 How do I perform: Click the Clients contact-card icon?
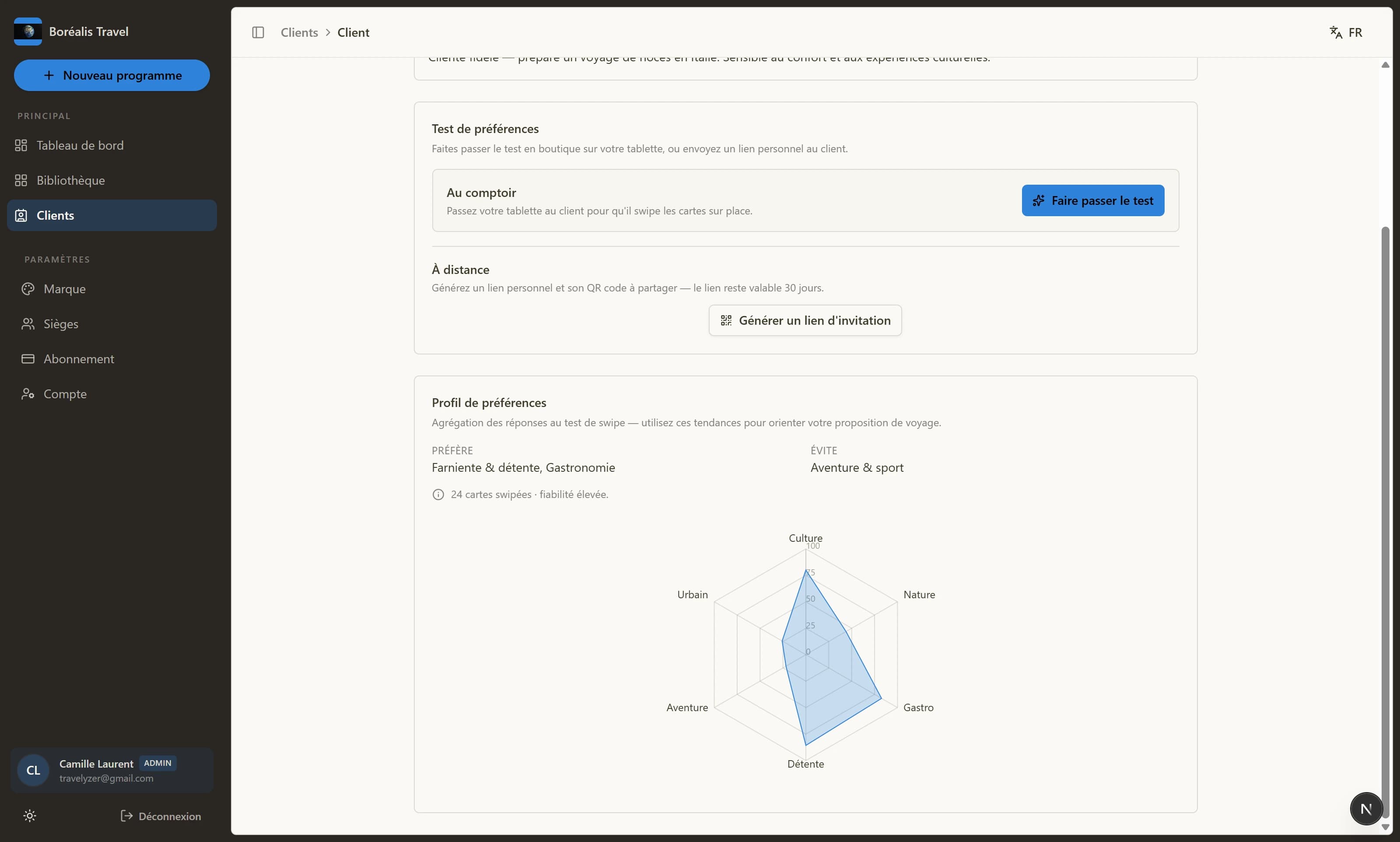21,216
